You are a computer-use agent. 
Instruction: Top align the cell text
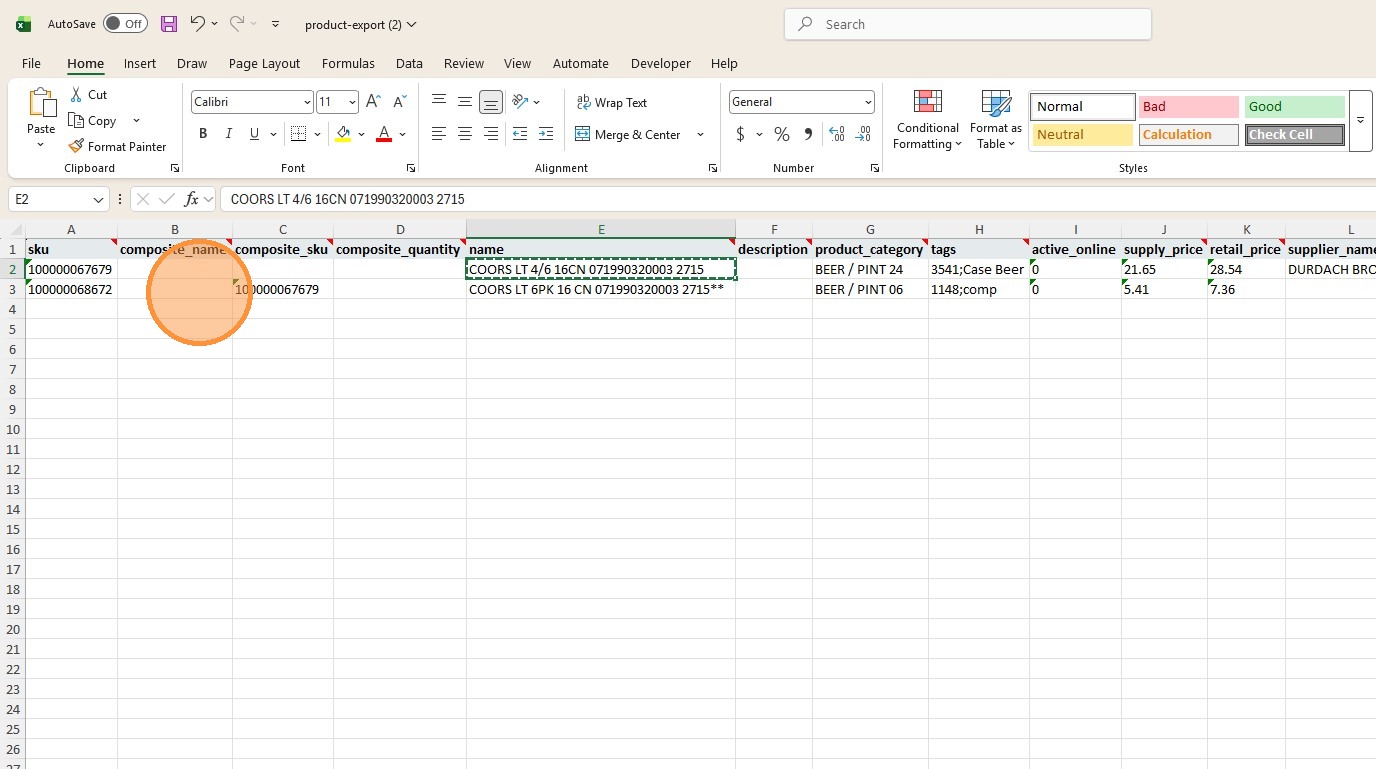(x=439, y=101)
